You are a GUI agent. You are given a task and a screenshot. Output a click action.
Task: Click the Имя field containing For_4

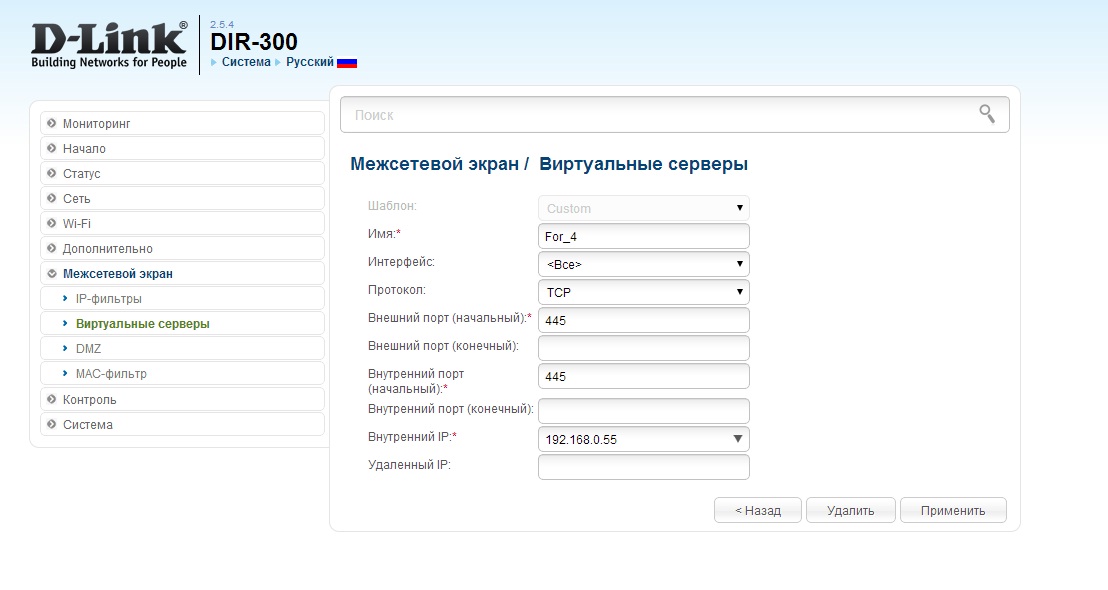pyautogui.click(x=644, y=236)
